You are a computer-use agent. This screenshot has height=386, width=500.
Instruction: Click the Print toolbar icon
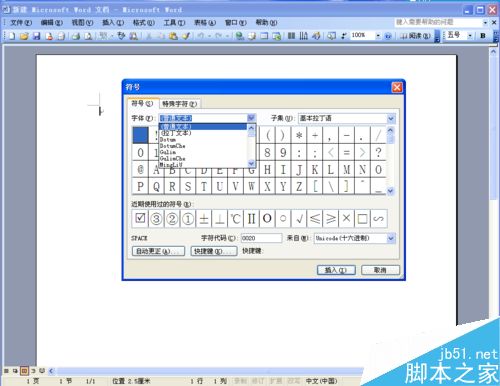(x=76, y=36)
